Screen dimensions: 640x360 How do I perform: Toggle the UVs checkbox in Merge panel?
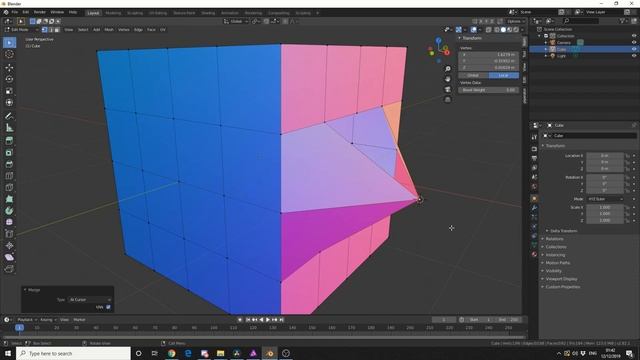108,307
